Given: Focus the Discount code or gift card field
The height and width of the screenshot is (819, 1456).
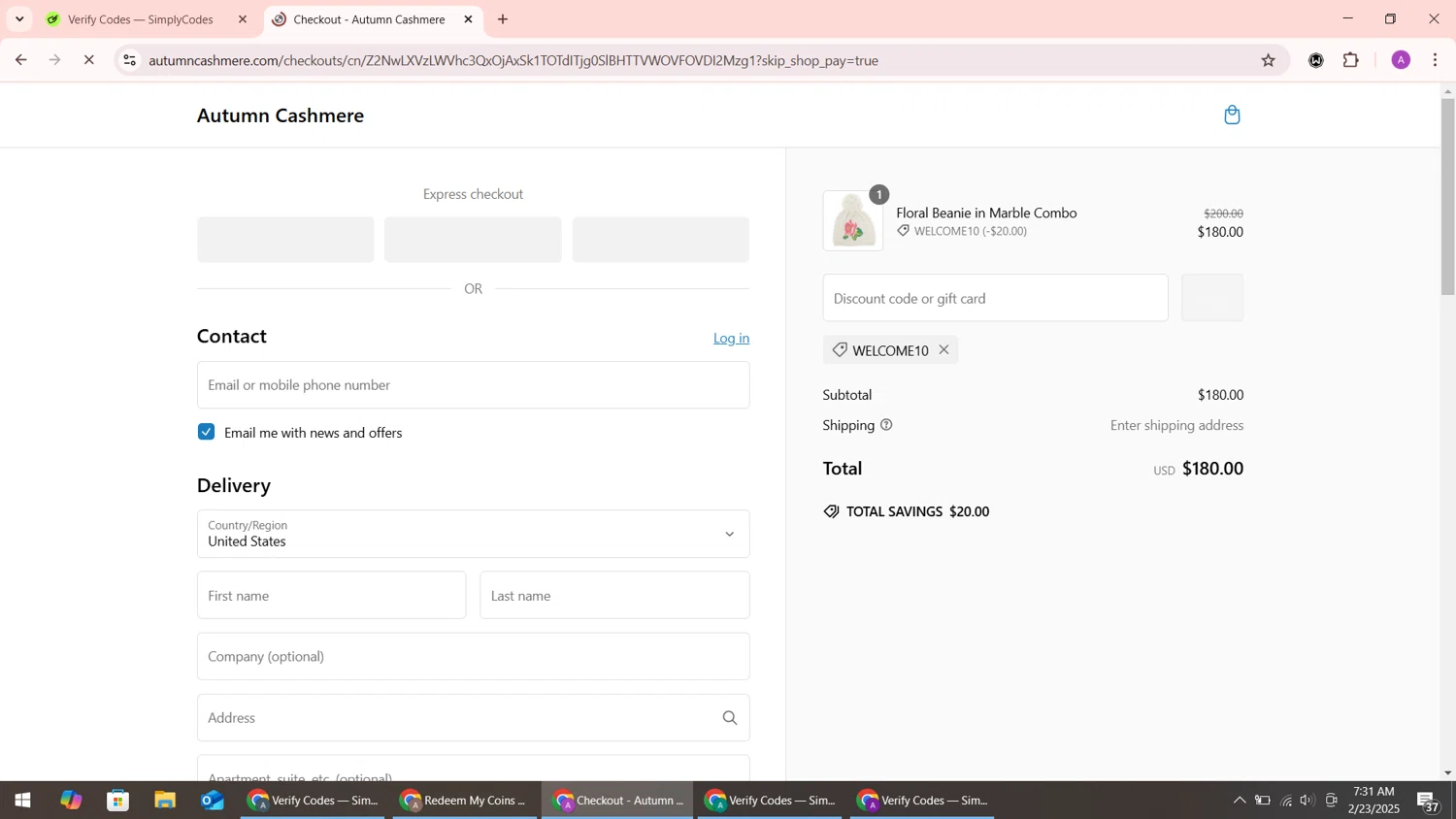Looking at the screenshot, I should coord(995,298).
